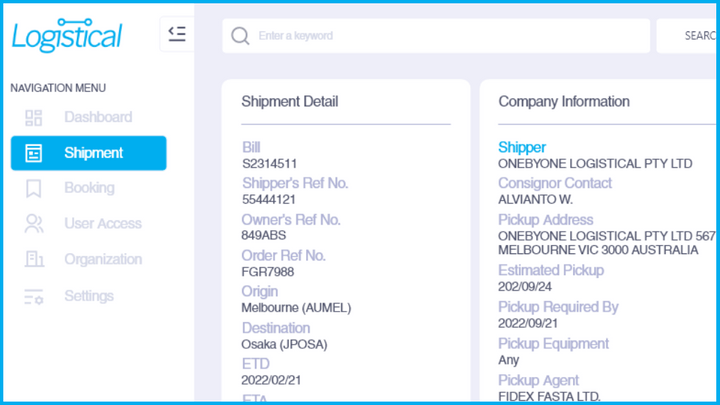
Task: Click the Settings sliders icon
Action: click(34, 297)
